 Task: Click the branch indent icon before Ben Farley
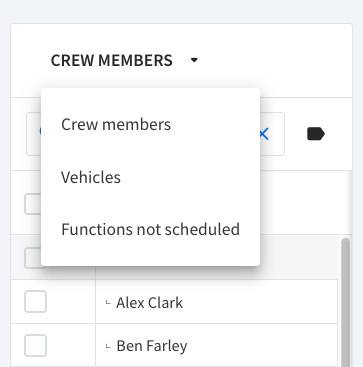pyautogui.click(x=108, y=347)
